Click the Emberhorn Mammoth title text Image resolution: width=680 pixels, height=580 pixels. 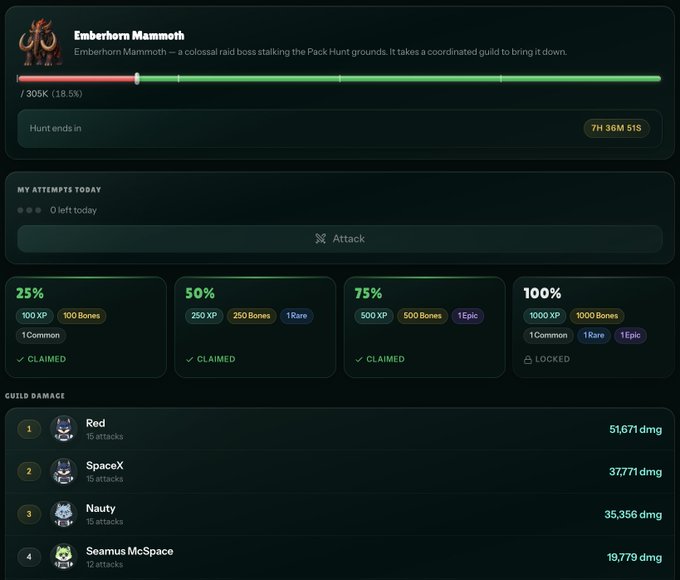[129, 36]
